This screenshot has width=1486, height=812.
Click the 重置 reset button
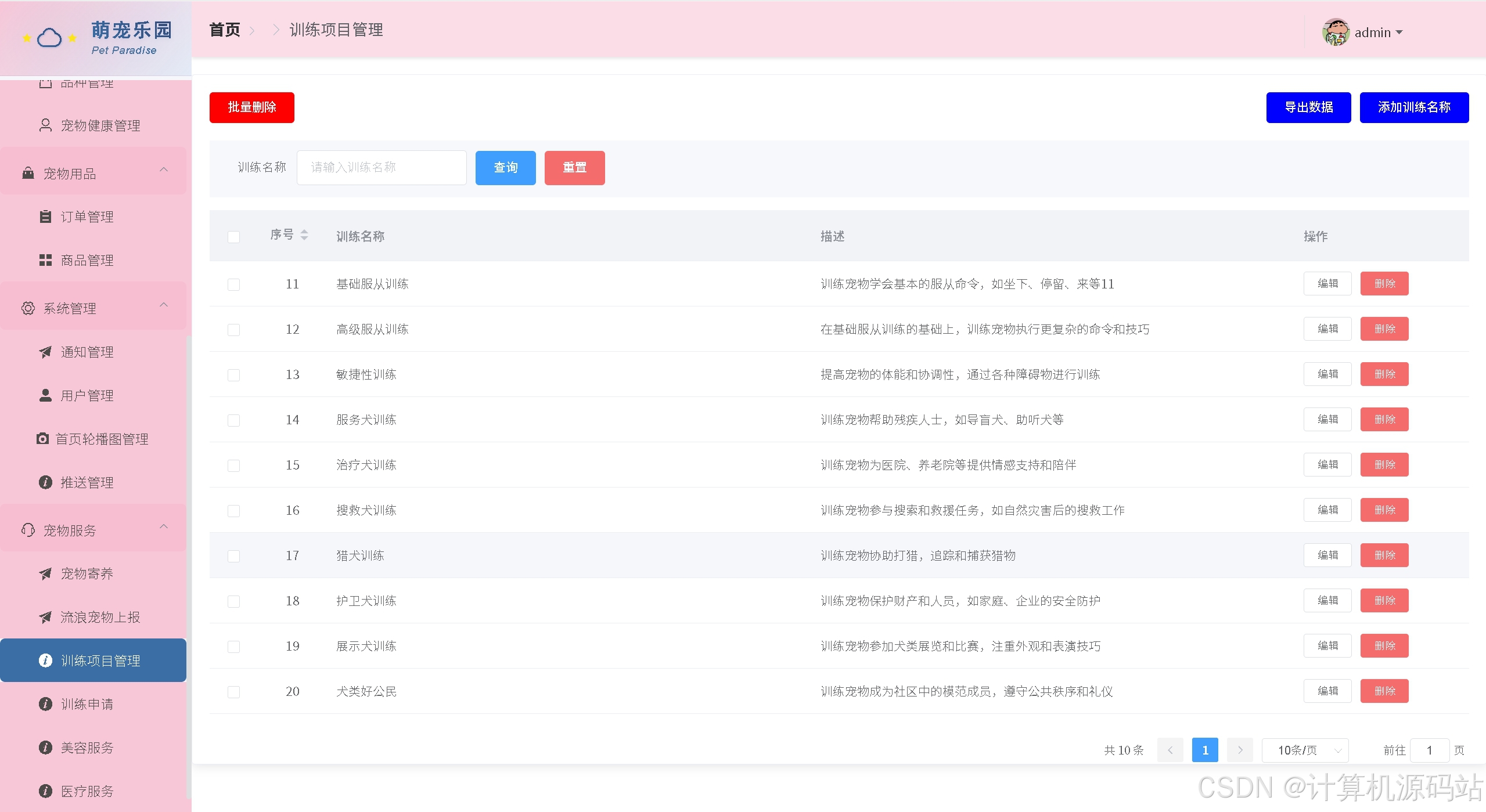(x=574, y=168)
